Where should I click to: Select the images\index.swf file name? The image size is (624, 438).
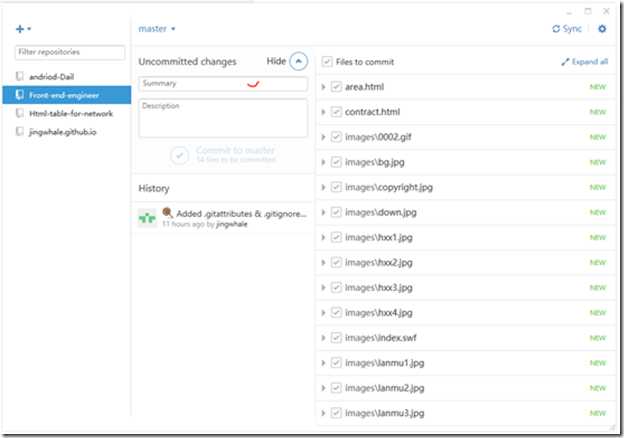[380, 338]
